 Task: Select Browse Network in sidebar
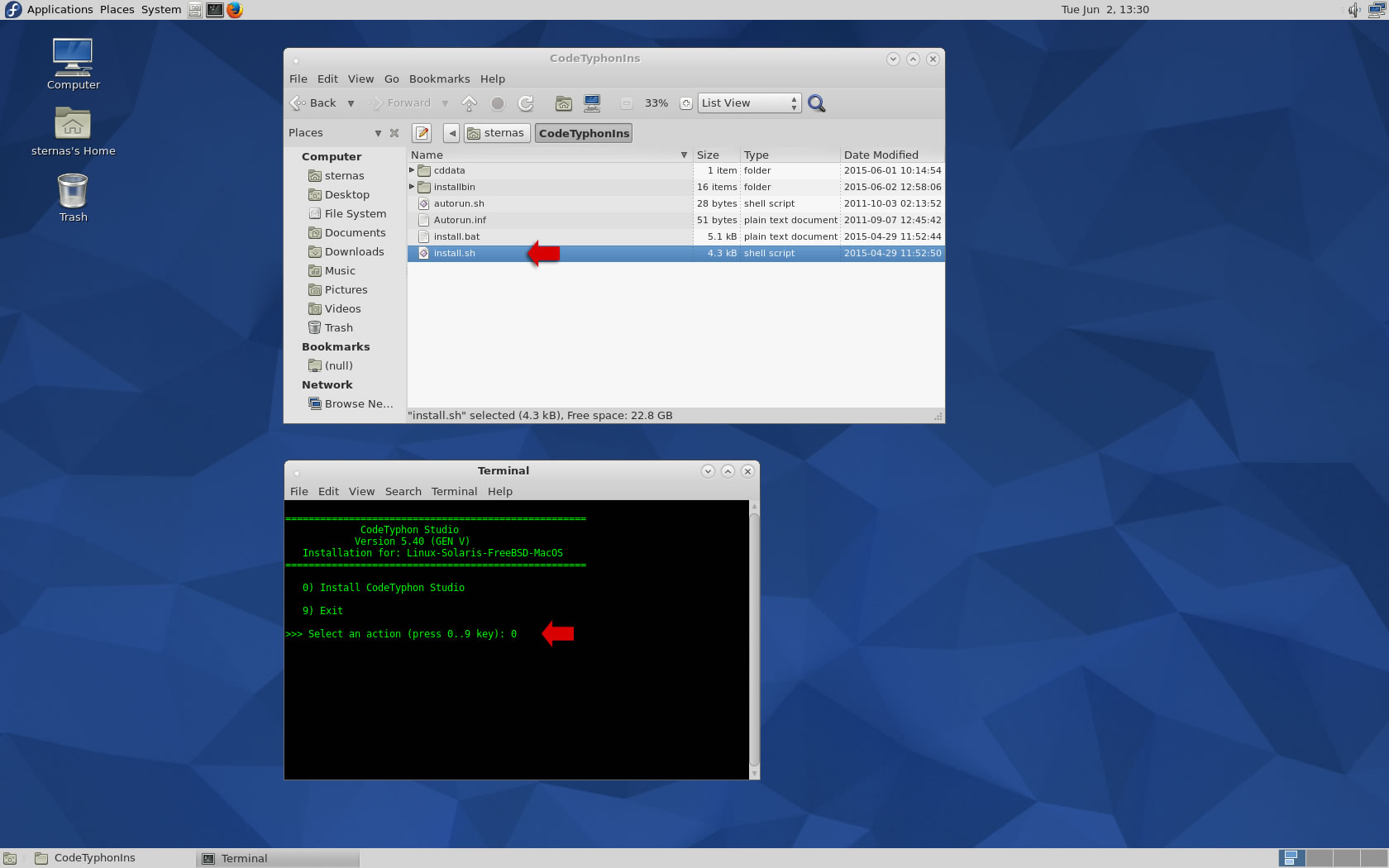coord(351,404)
